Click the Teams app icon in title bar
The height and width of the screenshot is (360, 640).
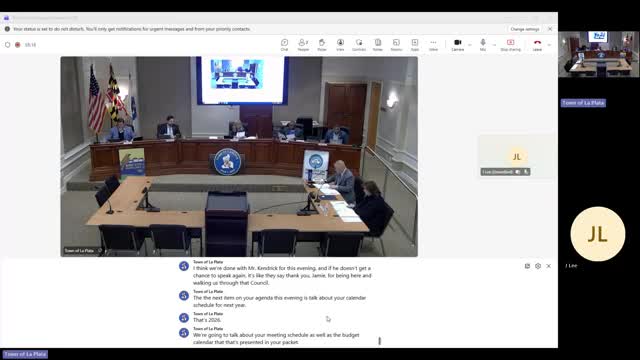pos(7,18)
